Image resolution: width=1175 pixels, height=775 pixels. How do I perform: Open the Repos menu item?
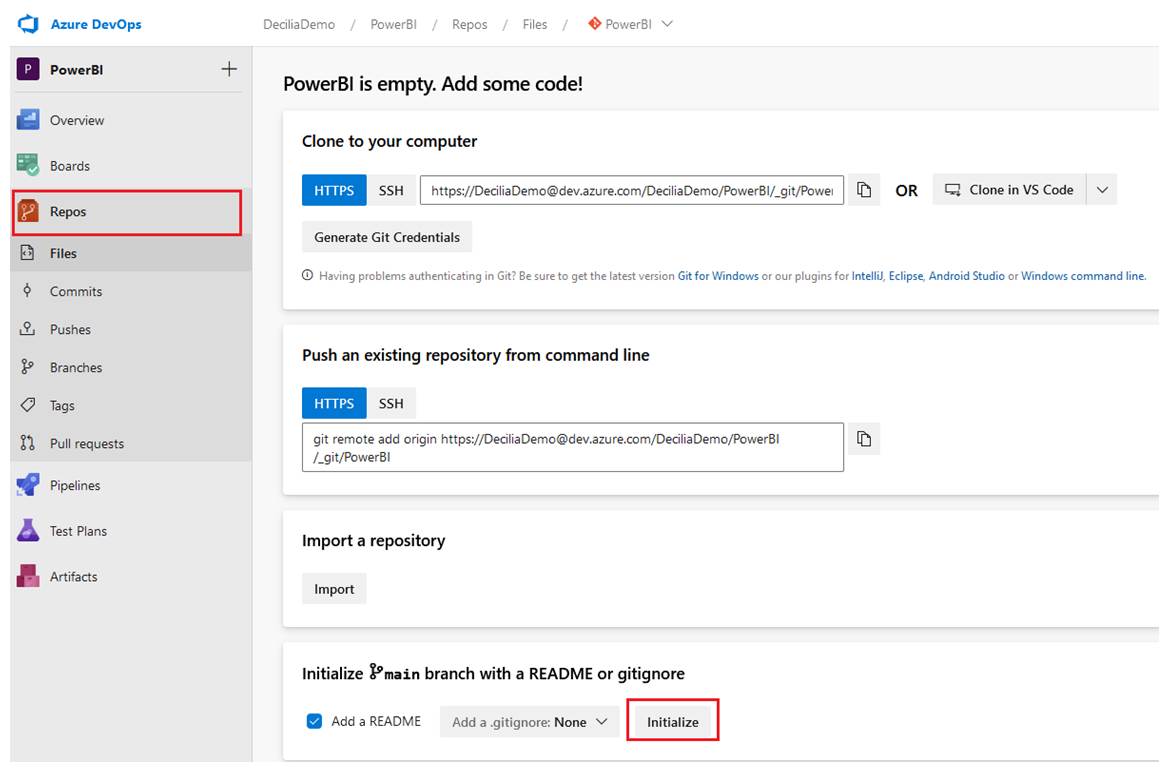[x=127, y=212]
